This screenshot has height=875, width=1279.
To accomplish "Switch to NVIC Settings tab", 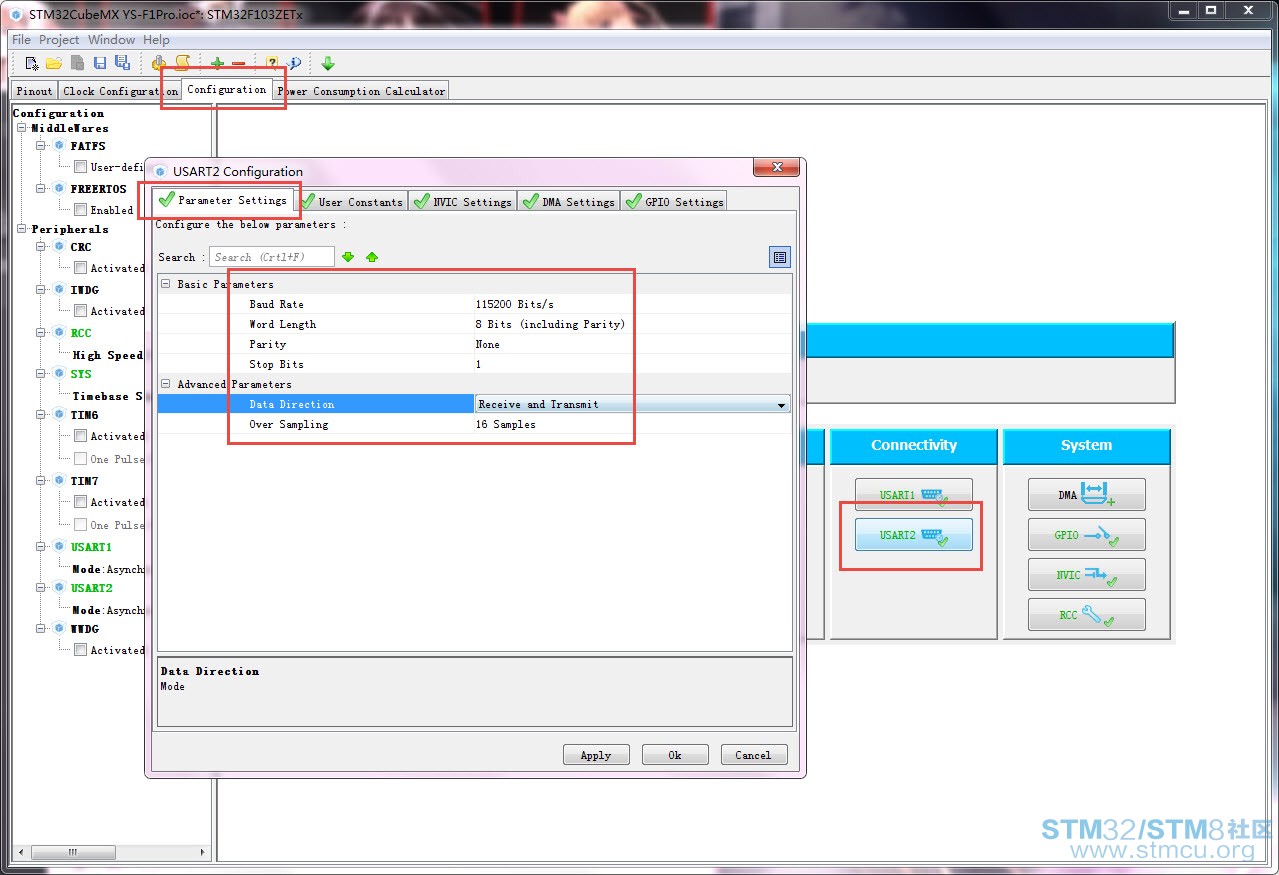I will 463,201.
